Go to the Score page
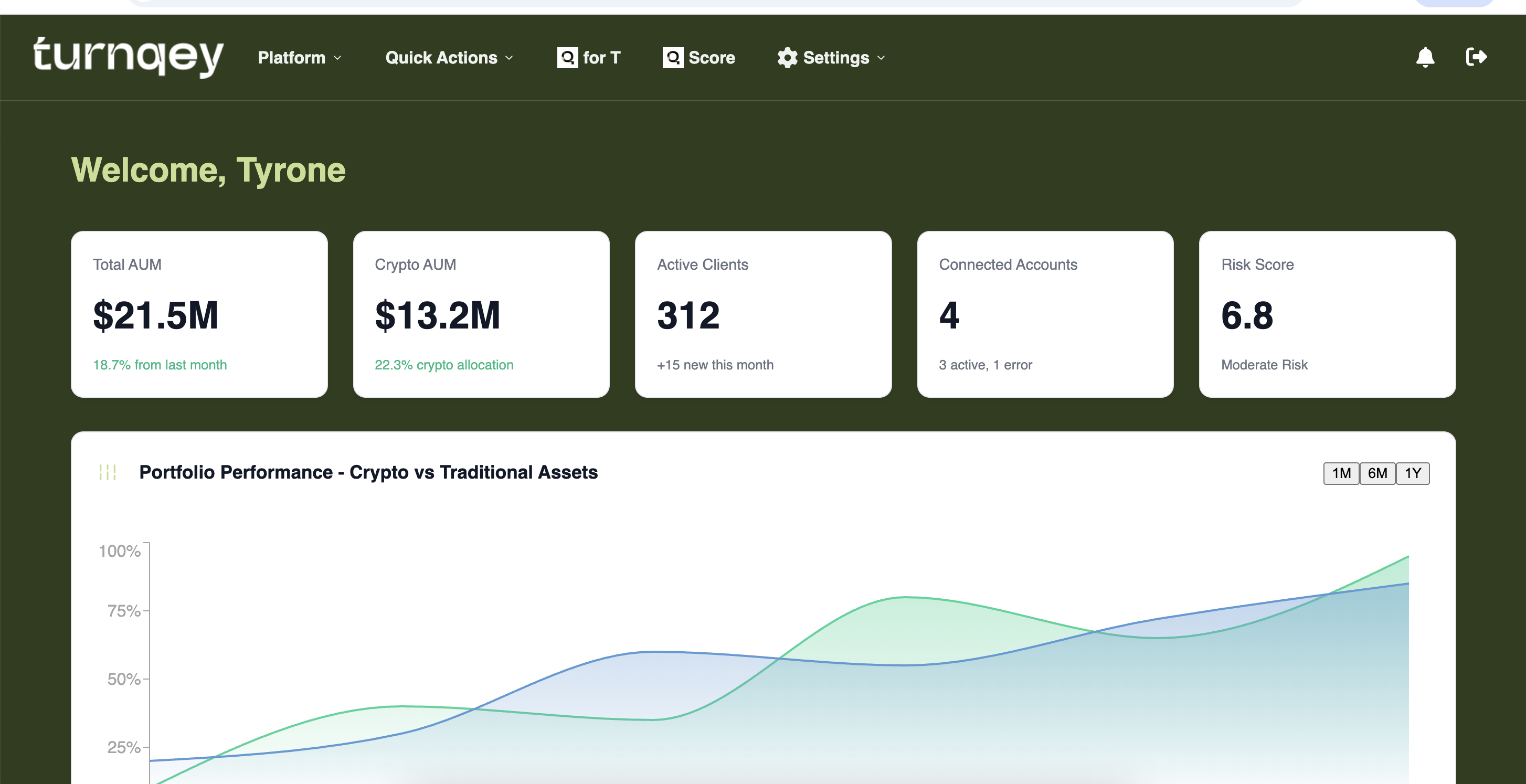This screenshot has width=1526, height=784. (698, 58)
